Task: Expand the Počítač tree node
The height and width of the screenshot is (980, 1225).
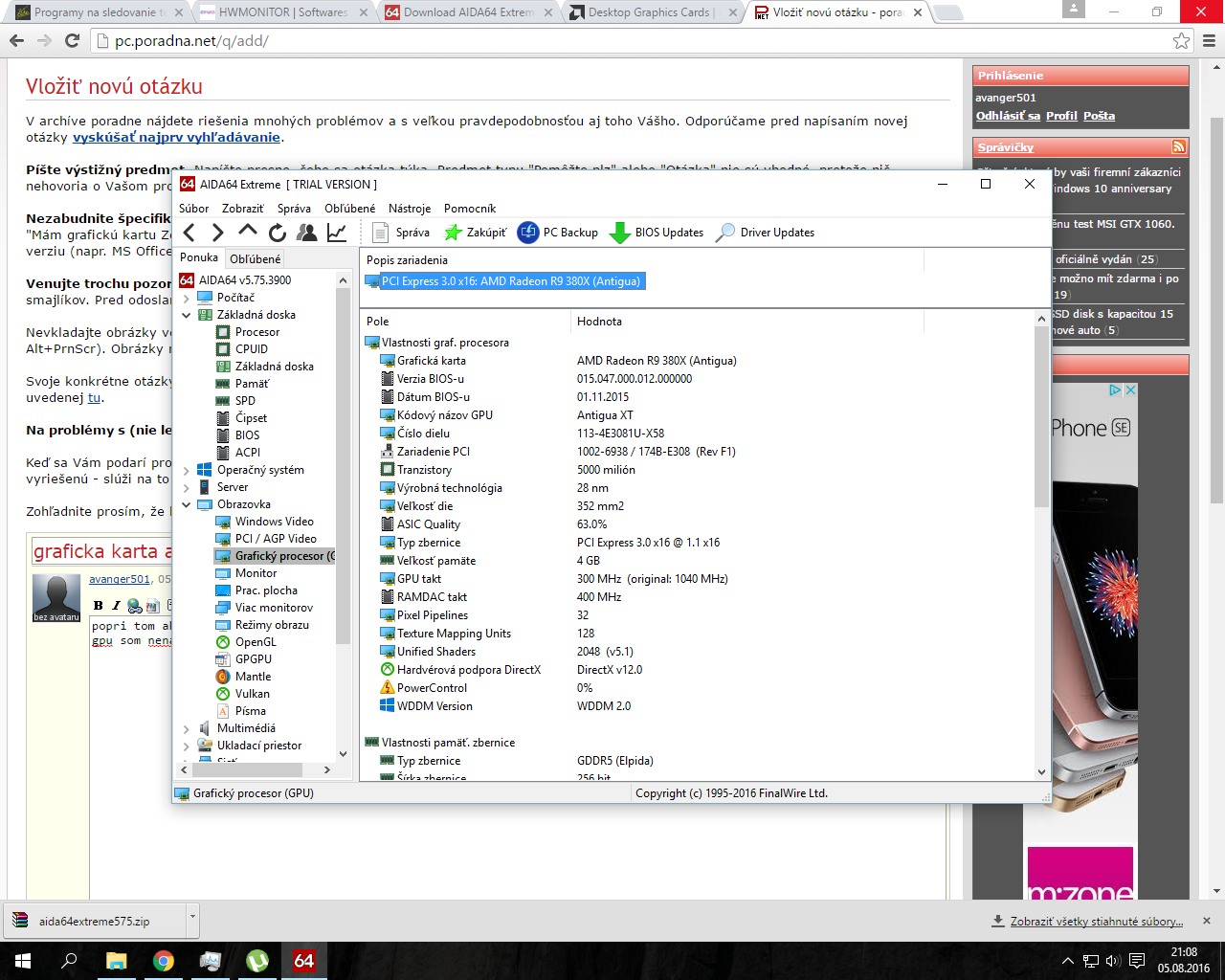Action: [x=187, y=298]
